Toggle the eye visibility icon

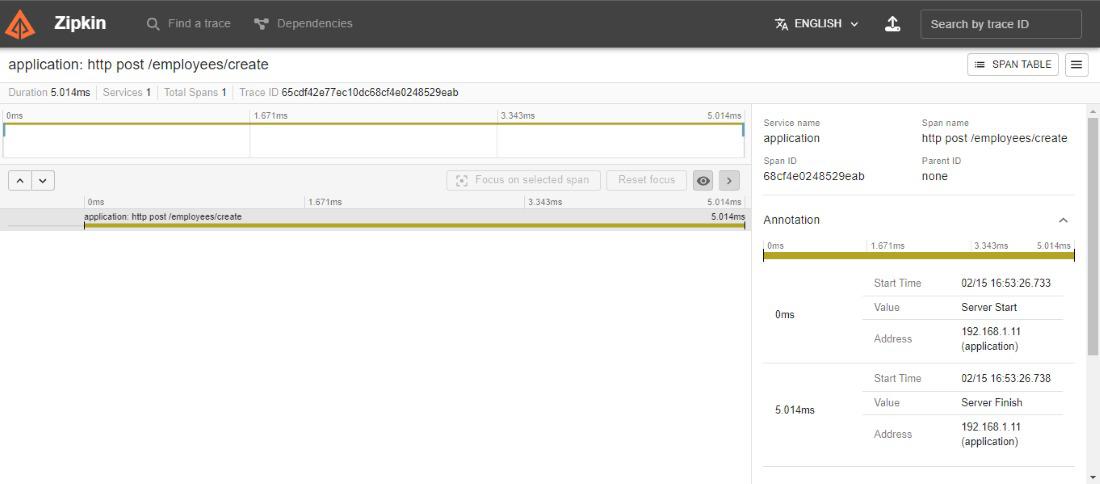click(x=703, y=181)
